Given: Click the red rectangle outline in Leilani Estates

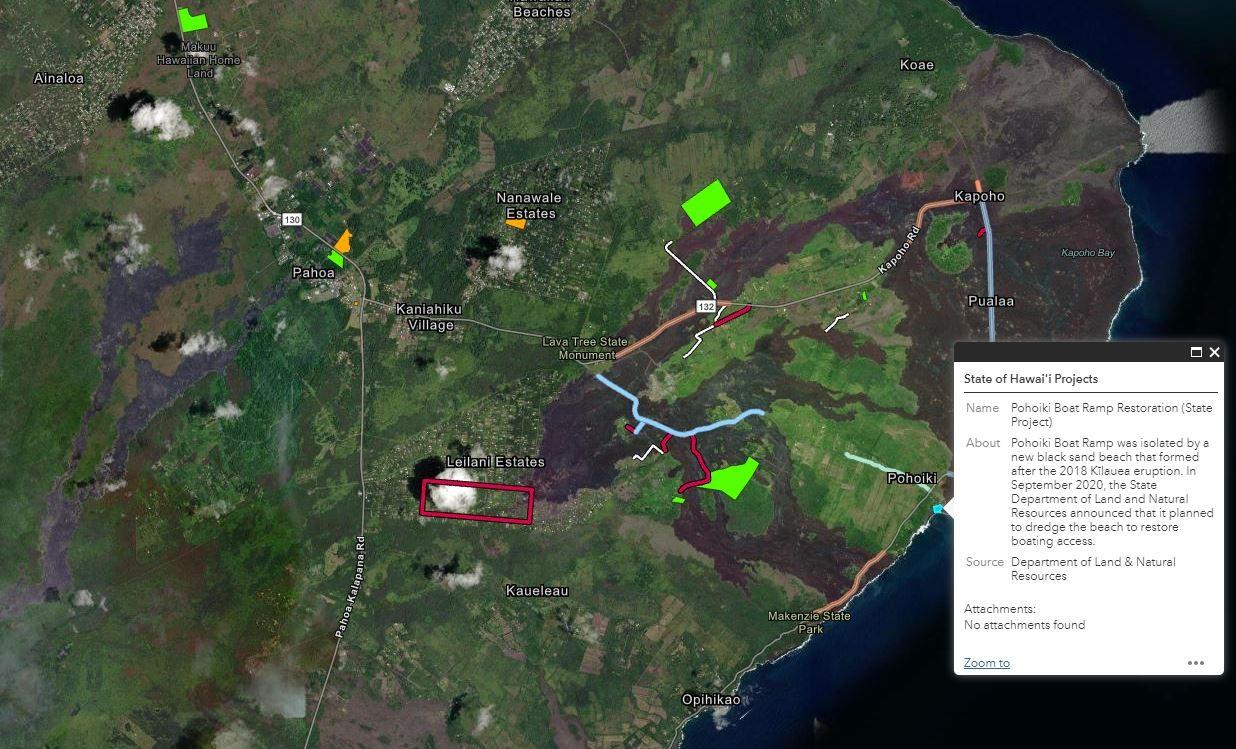Looking at the screenshot, I should 476,487.
